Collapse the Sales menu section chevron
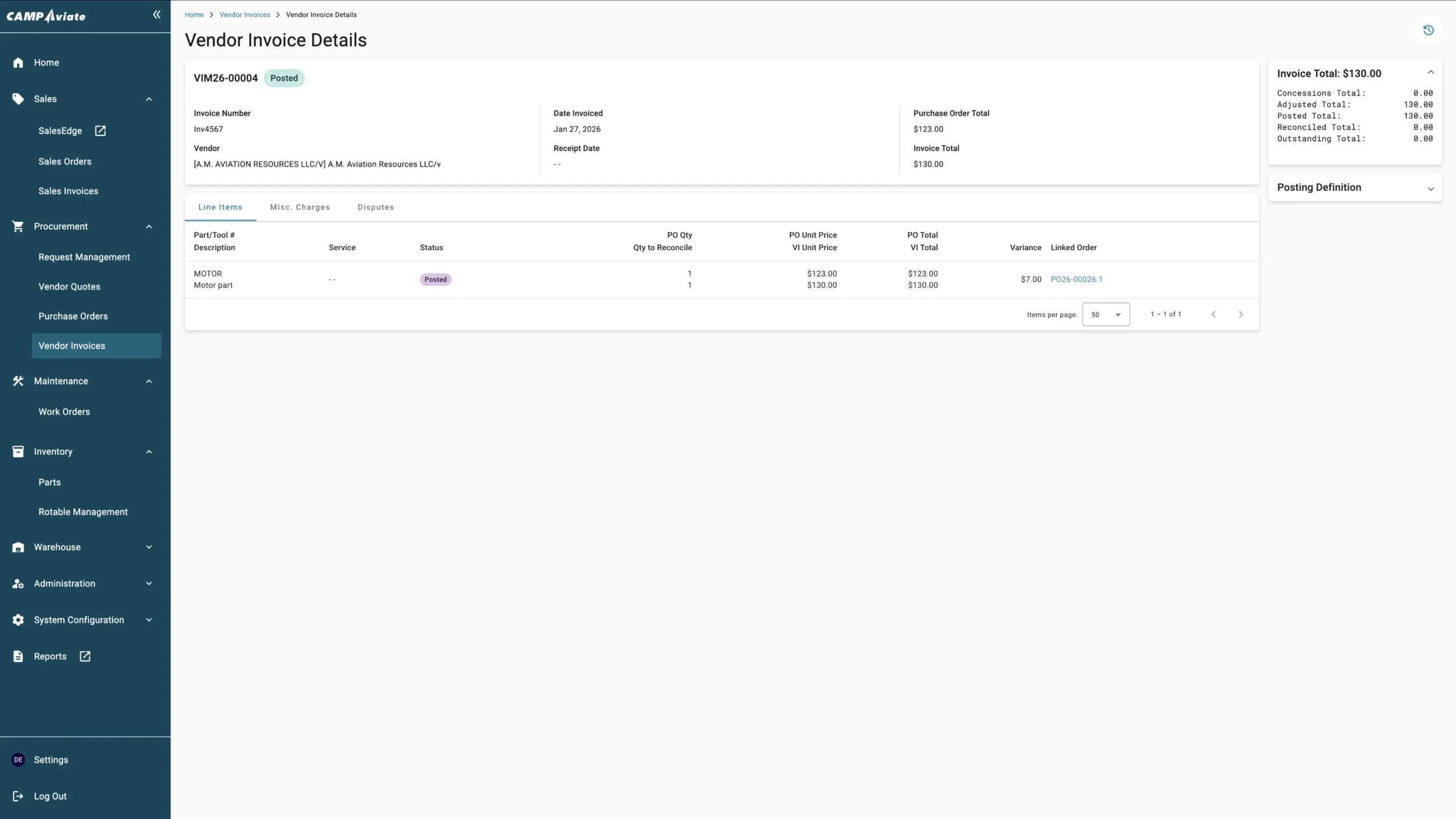 point(149,99)
